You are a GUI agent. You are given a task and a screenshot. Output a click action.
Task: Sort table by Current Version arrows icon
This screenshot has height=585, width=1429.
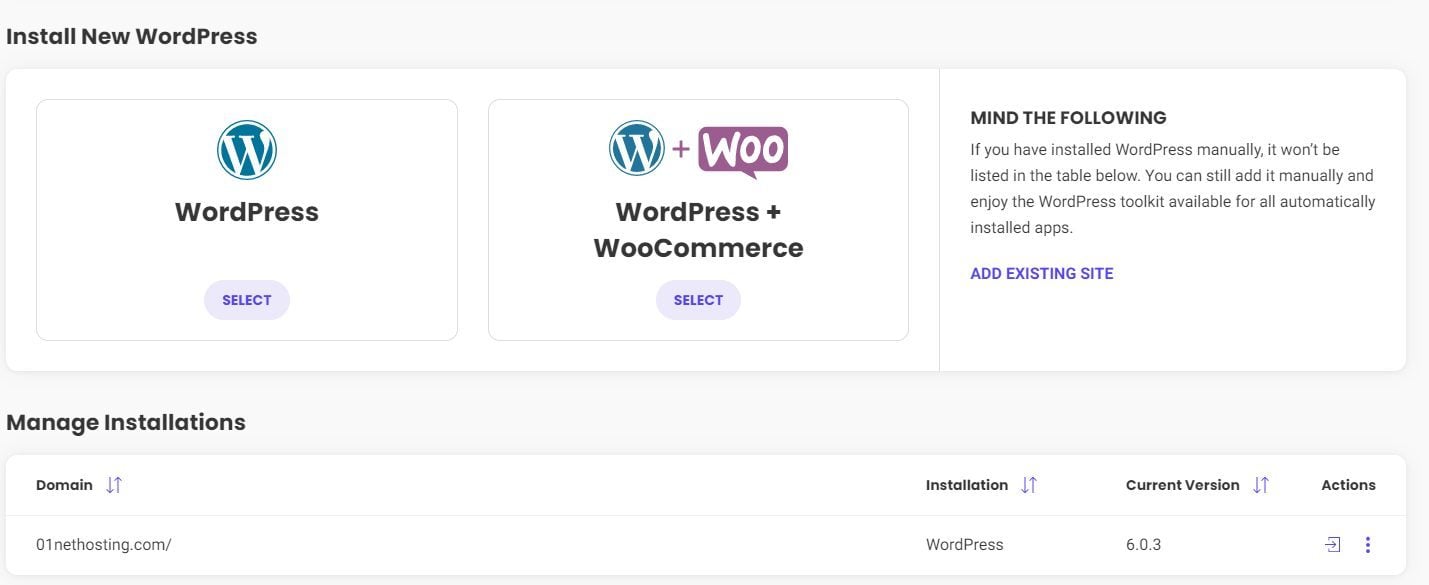(x=1261, y=485)
